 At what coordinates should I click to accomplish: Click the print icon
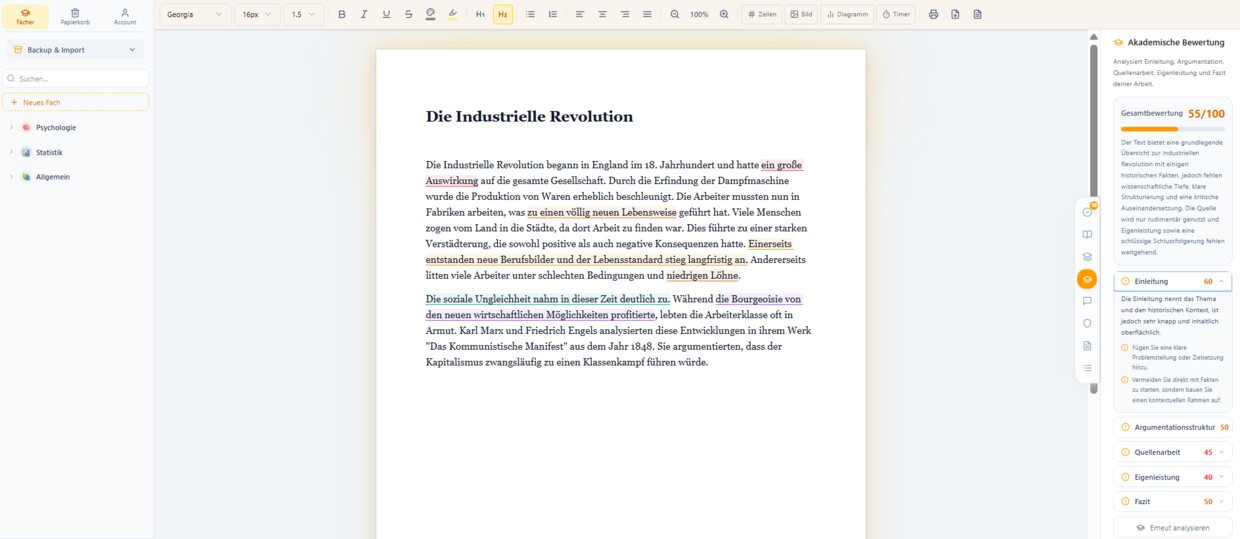933,15
